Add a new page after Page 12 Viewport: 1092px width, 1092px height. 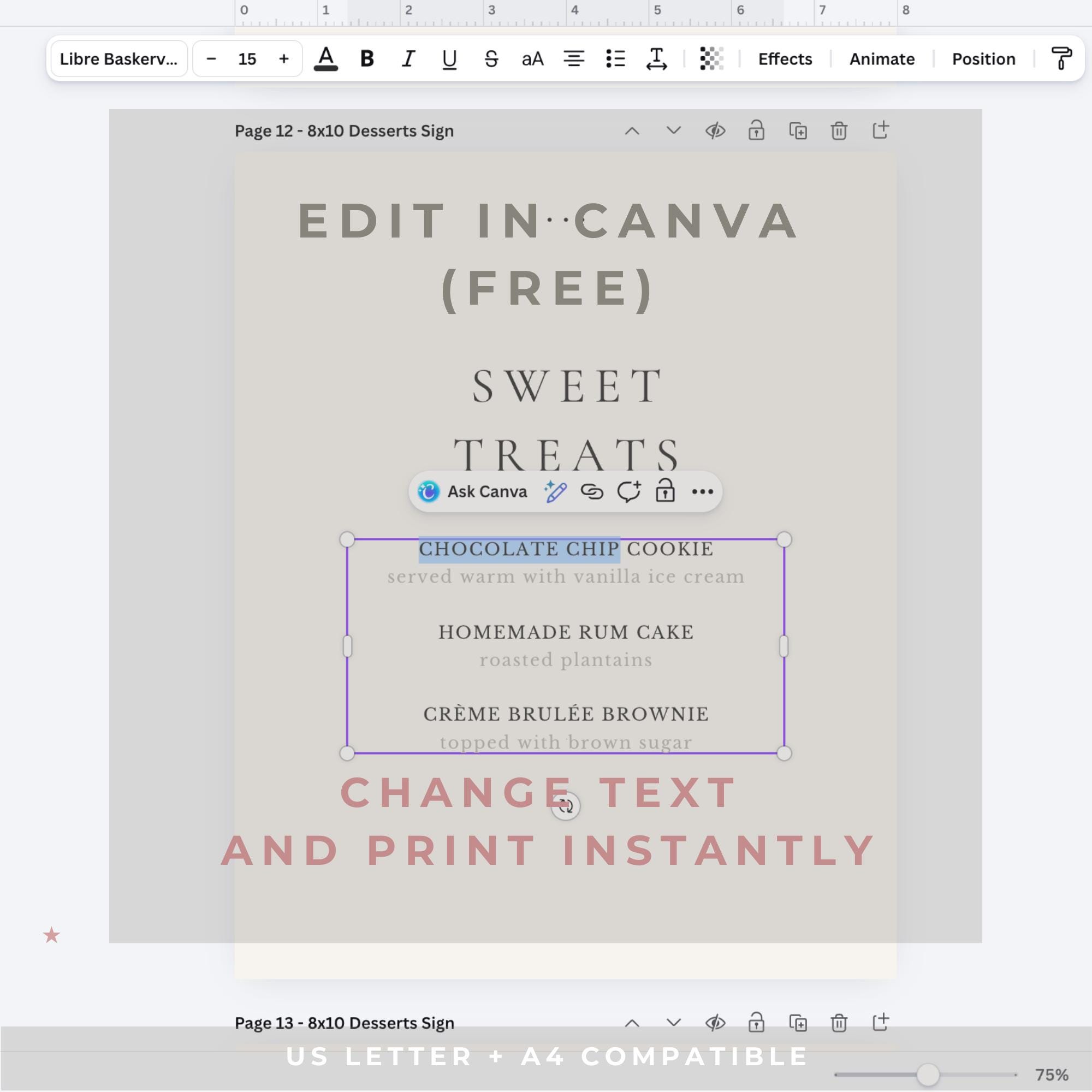coord(881,130)
